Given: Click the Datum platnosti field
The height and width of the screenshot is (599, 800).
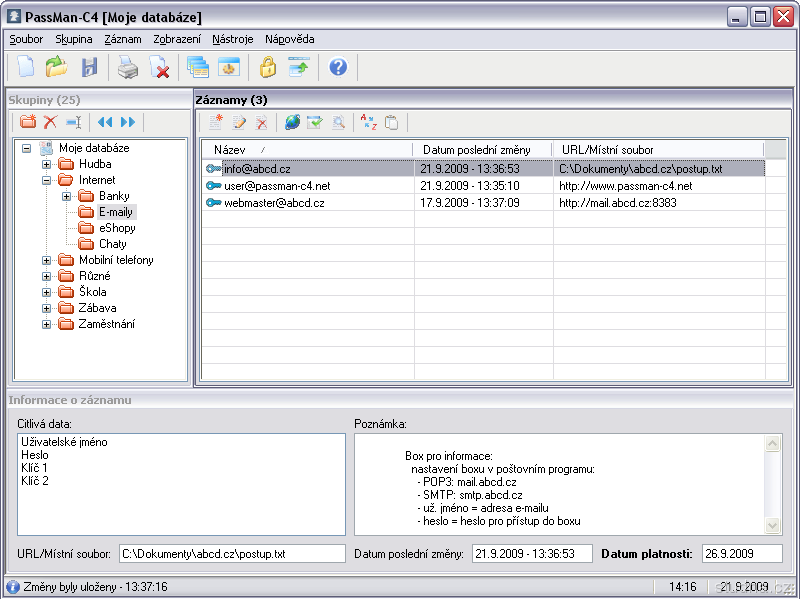Looking at the screenshot, I should pyautogui.click(x=741, y=553).
